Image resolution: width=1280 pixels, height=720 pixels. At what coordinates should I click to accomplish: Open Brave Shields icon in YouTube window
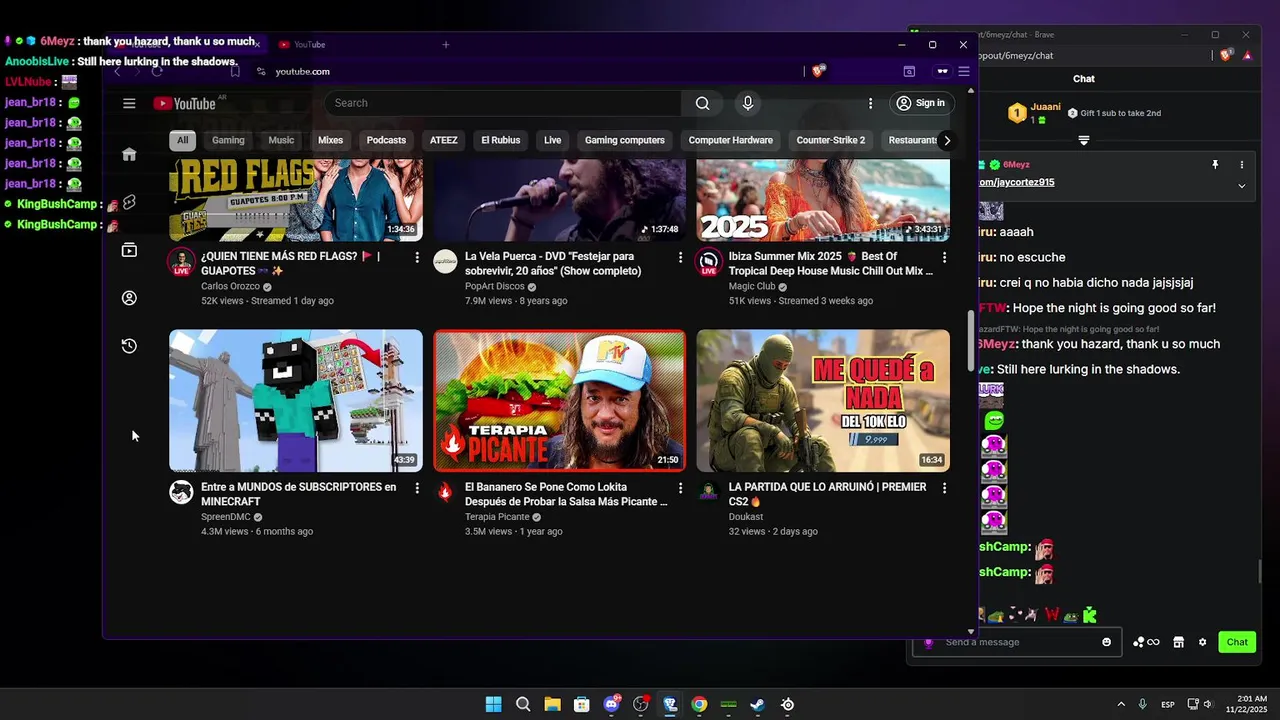point(818,71)
